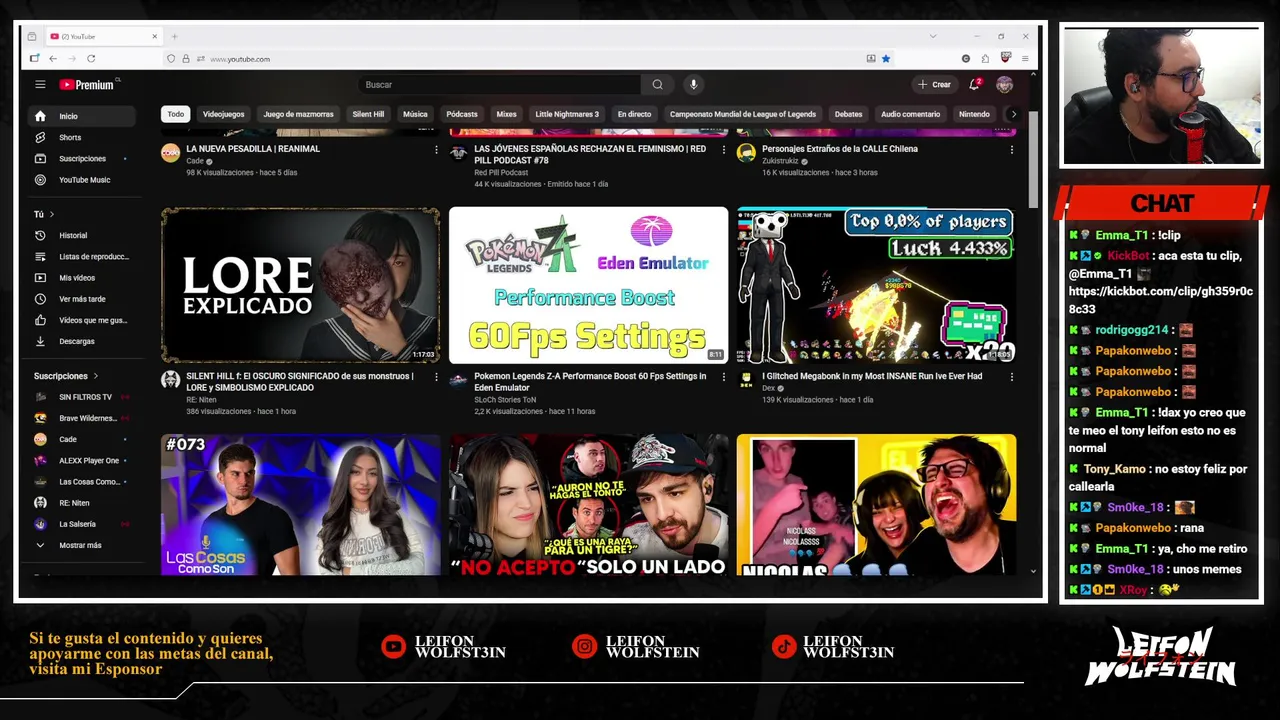Screen dimensions: 1280x720
Task: Open Ver más tarde in the sidebar
Action: point(83,299)
